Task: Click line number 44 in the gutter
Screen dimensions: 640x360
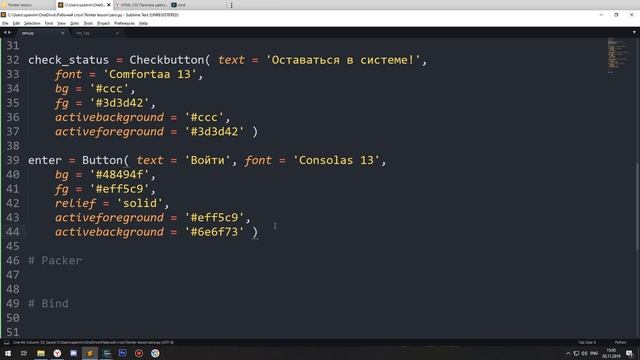Action: pyautogui.click(x=13, y=232)
